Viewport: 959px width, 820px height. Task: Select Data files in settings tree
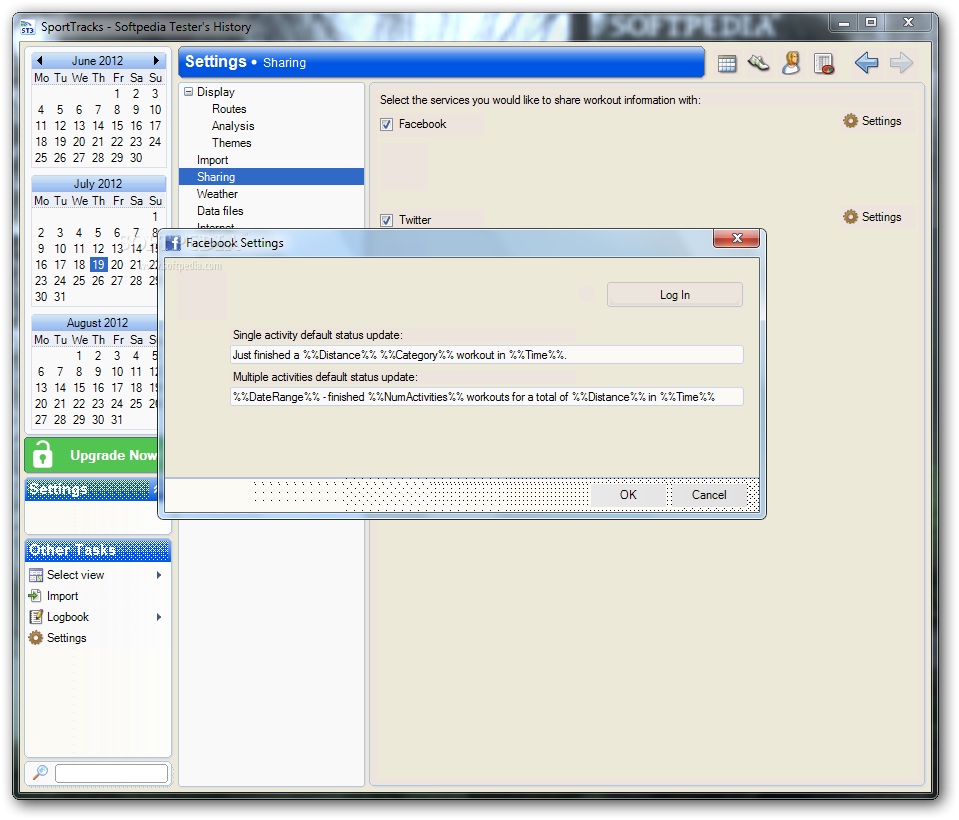click(220, 211)
